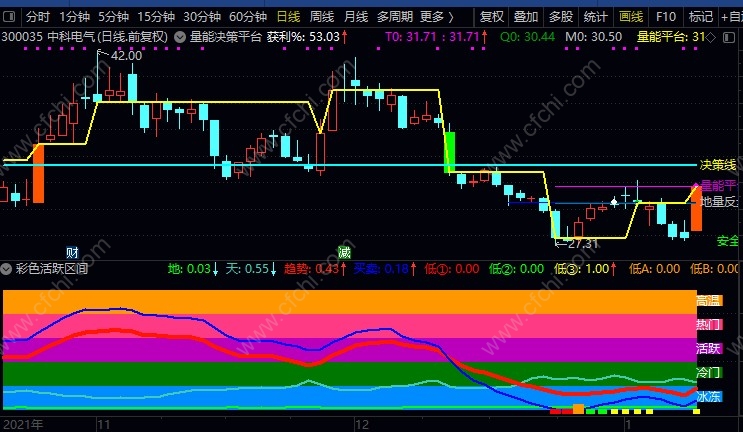Click the 冰冻 zone label
Image resolution: width=743 pixels, height=432 pixels.
(x=709, y=396)
